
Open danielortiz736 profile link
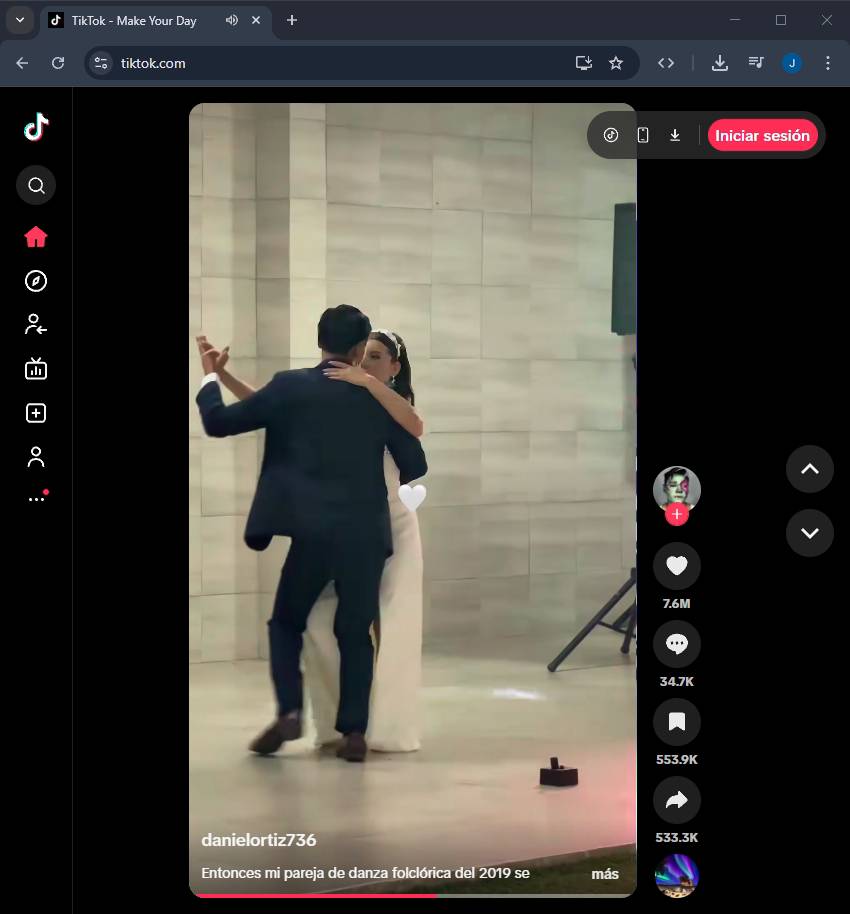[259, 840]
